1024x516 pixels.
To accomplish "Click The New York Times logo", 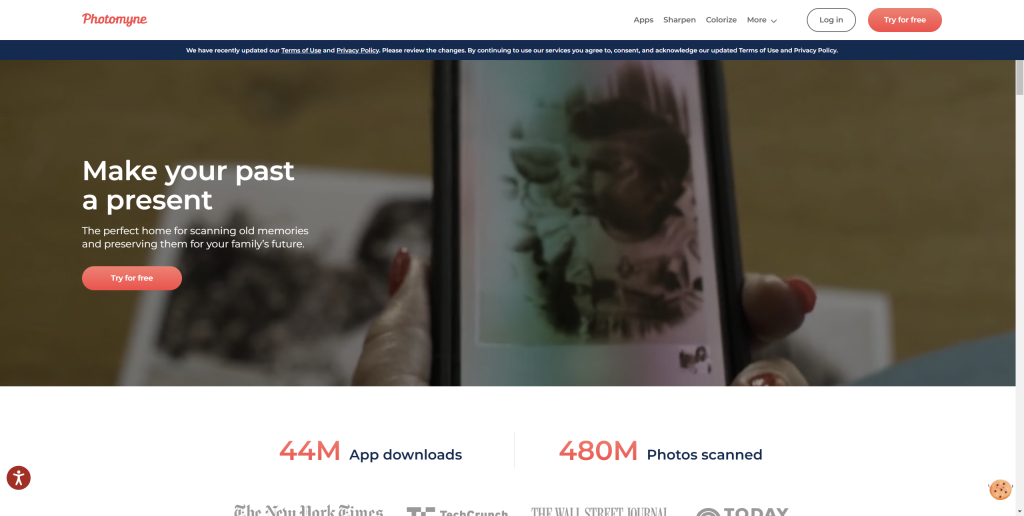I will tap(308, 510).
